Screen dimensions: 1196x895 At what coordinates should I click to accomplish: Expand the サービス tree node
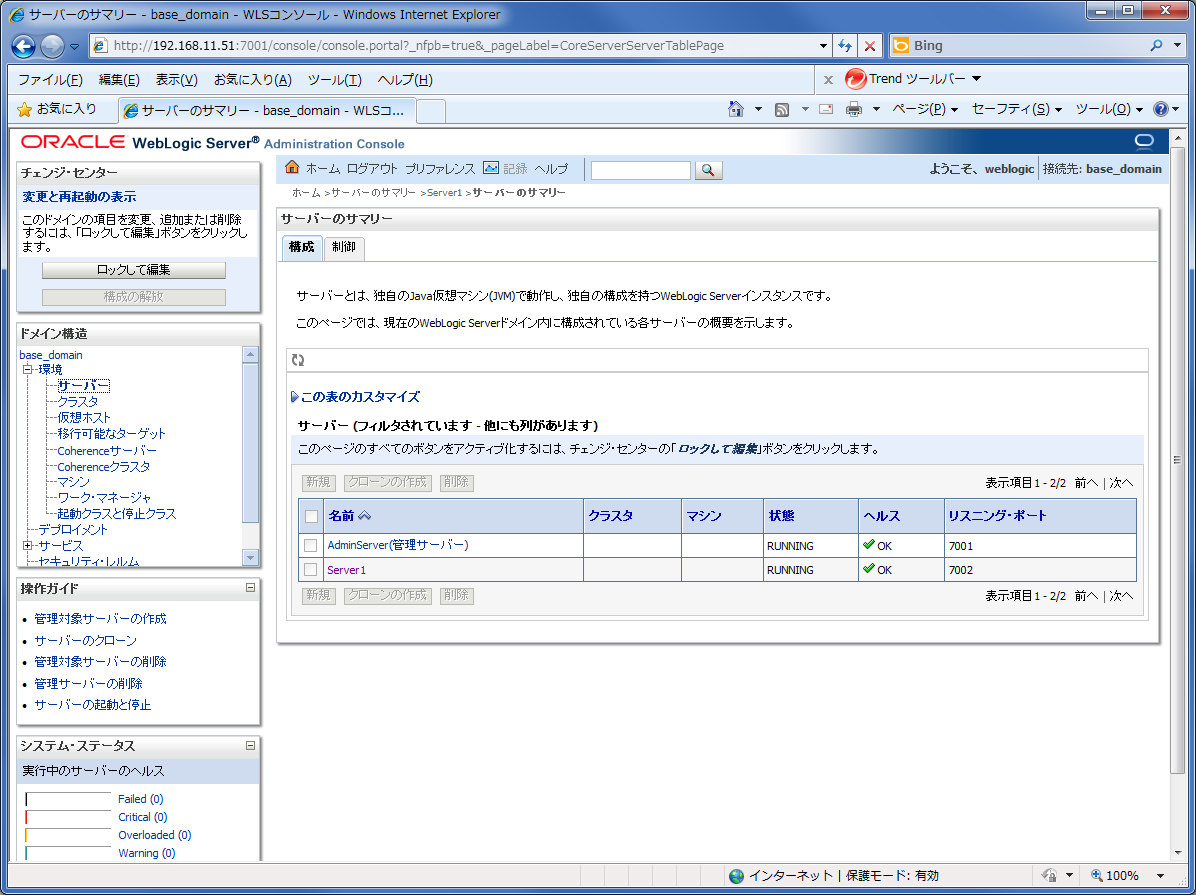tap(27, 546)
